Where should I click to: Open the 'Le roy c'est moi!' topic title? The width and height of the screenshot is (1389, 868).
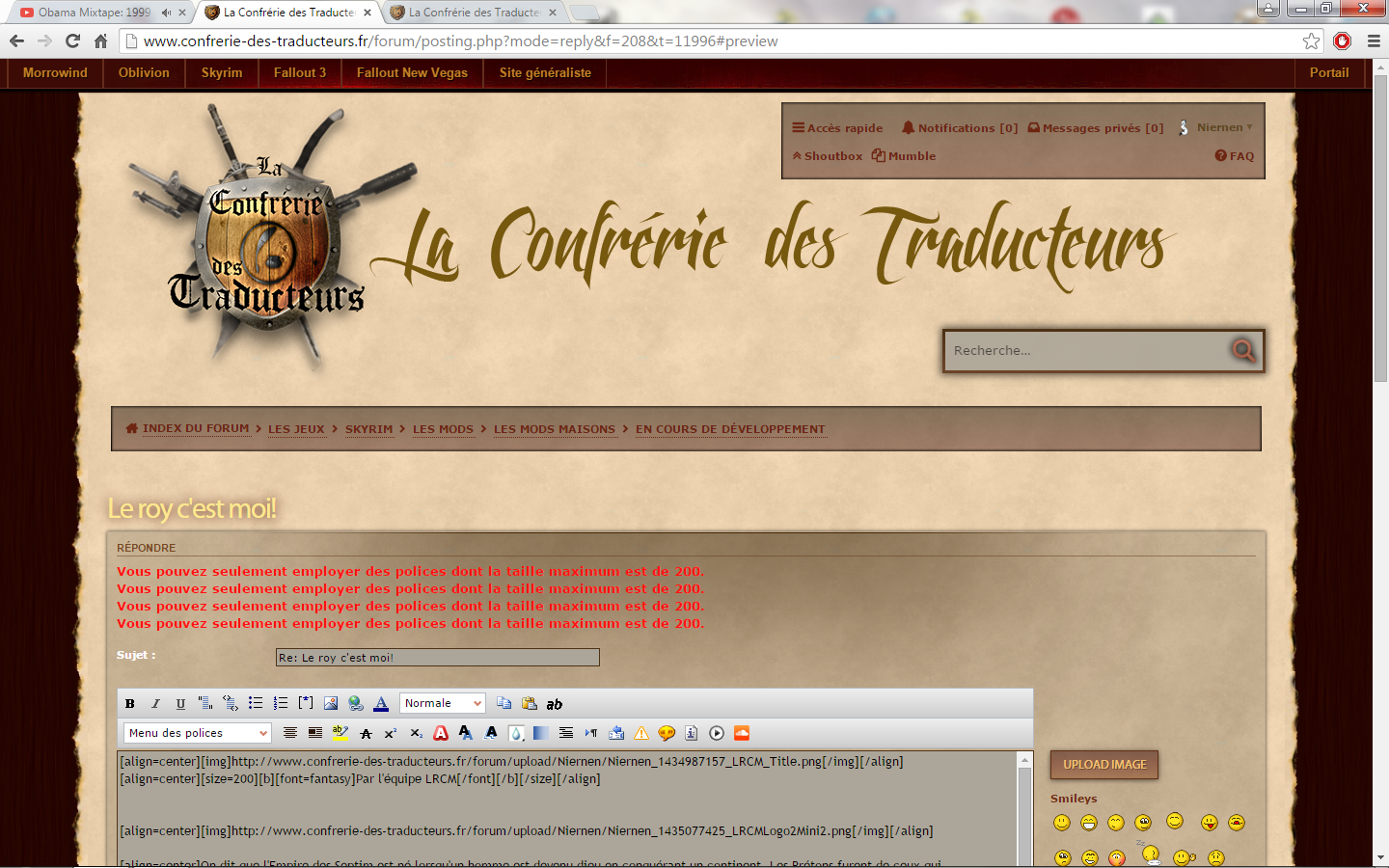point(192,508)
